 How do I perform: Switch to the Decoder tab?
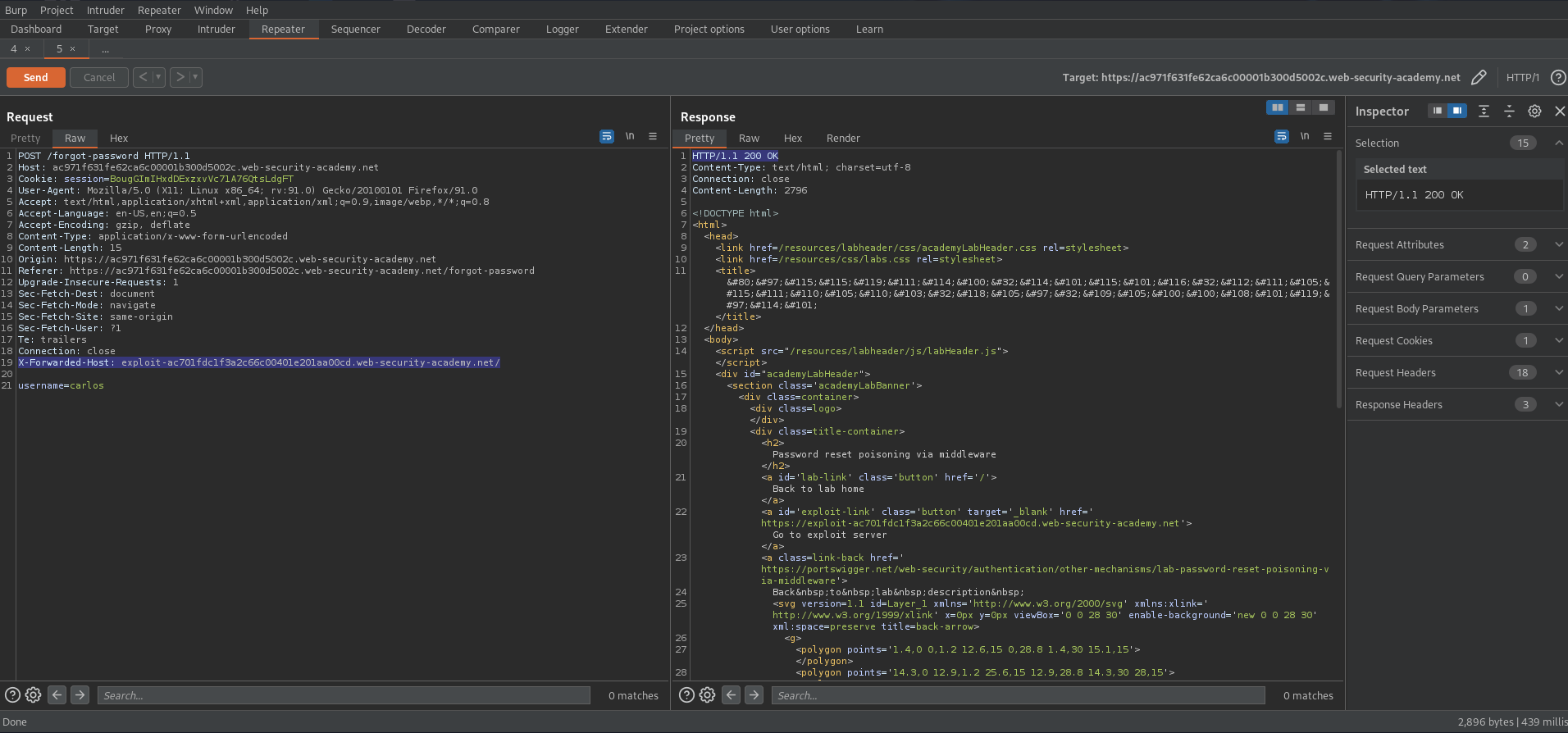(x=426, y=29)
